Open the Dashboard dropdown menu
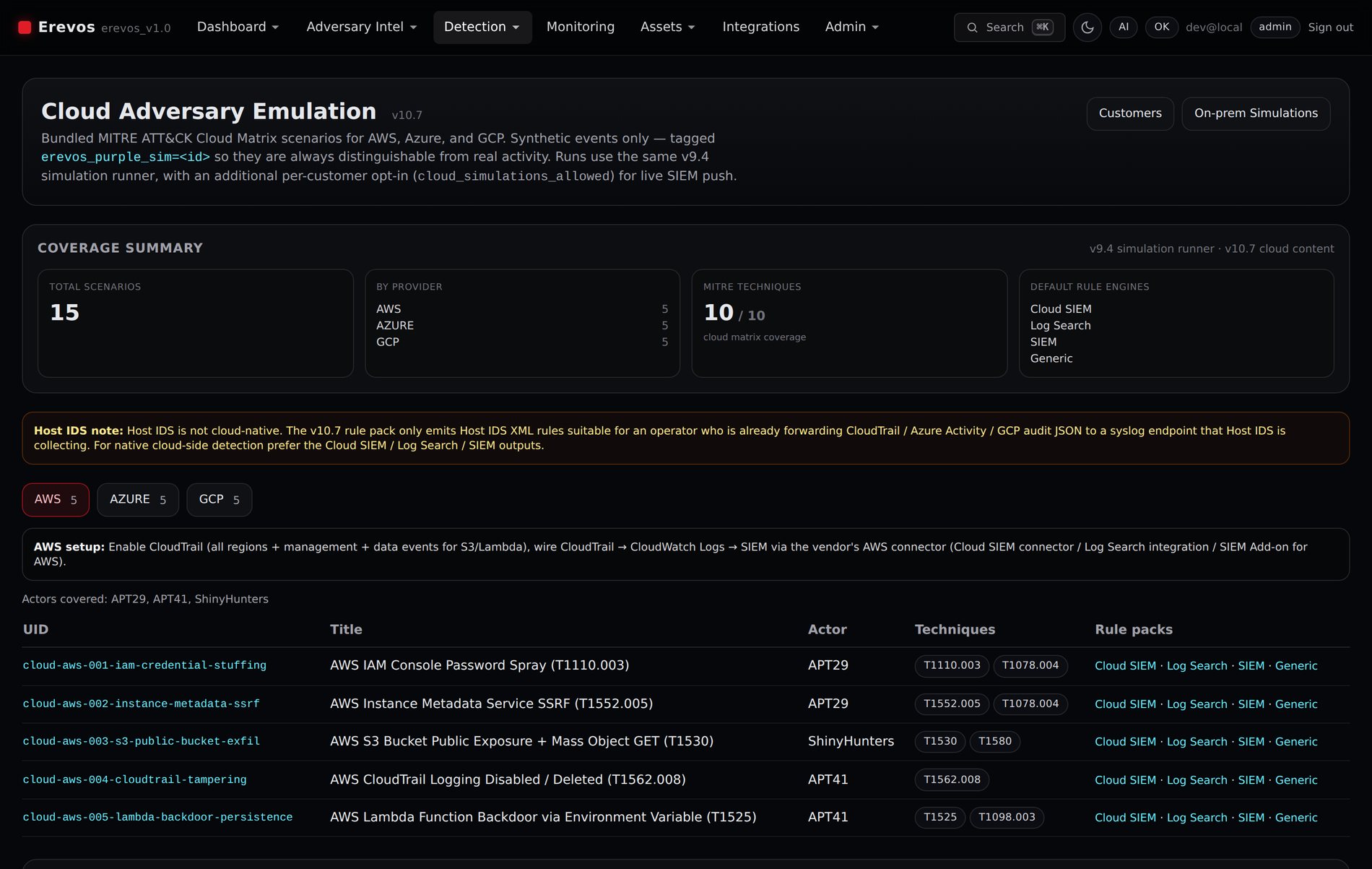This screenshot has width=1372, height=869. [238, 27]
